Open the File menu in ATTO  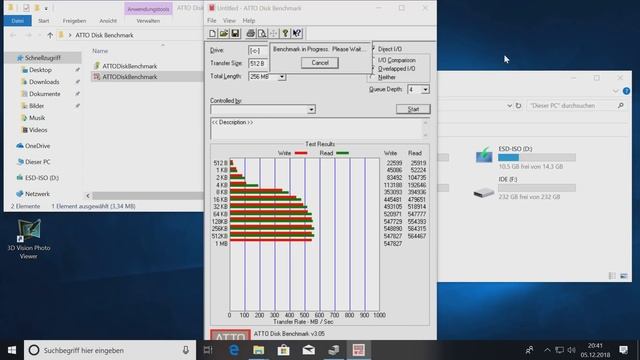coord(211,20)
